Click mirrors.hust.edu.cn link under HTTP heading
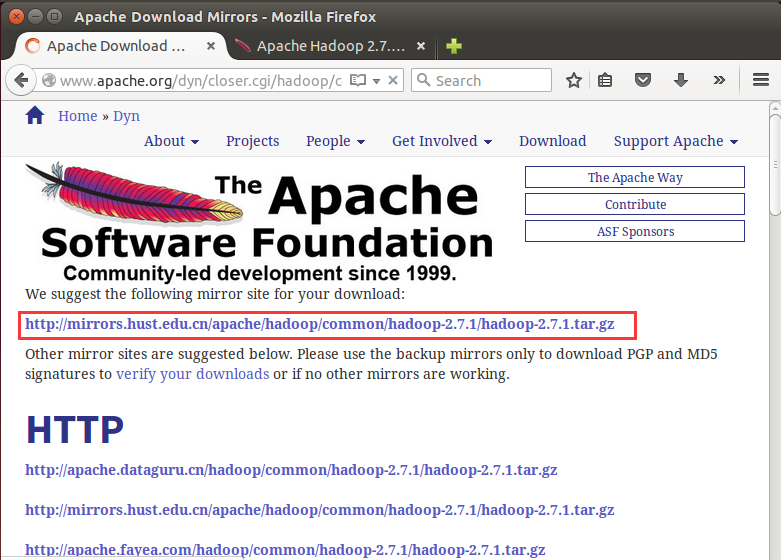 pyautogui.click(x=320, y=510)
